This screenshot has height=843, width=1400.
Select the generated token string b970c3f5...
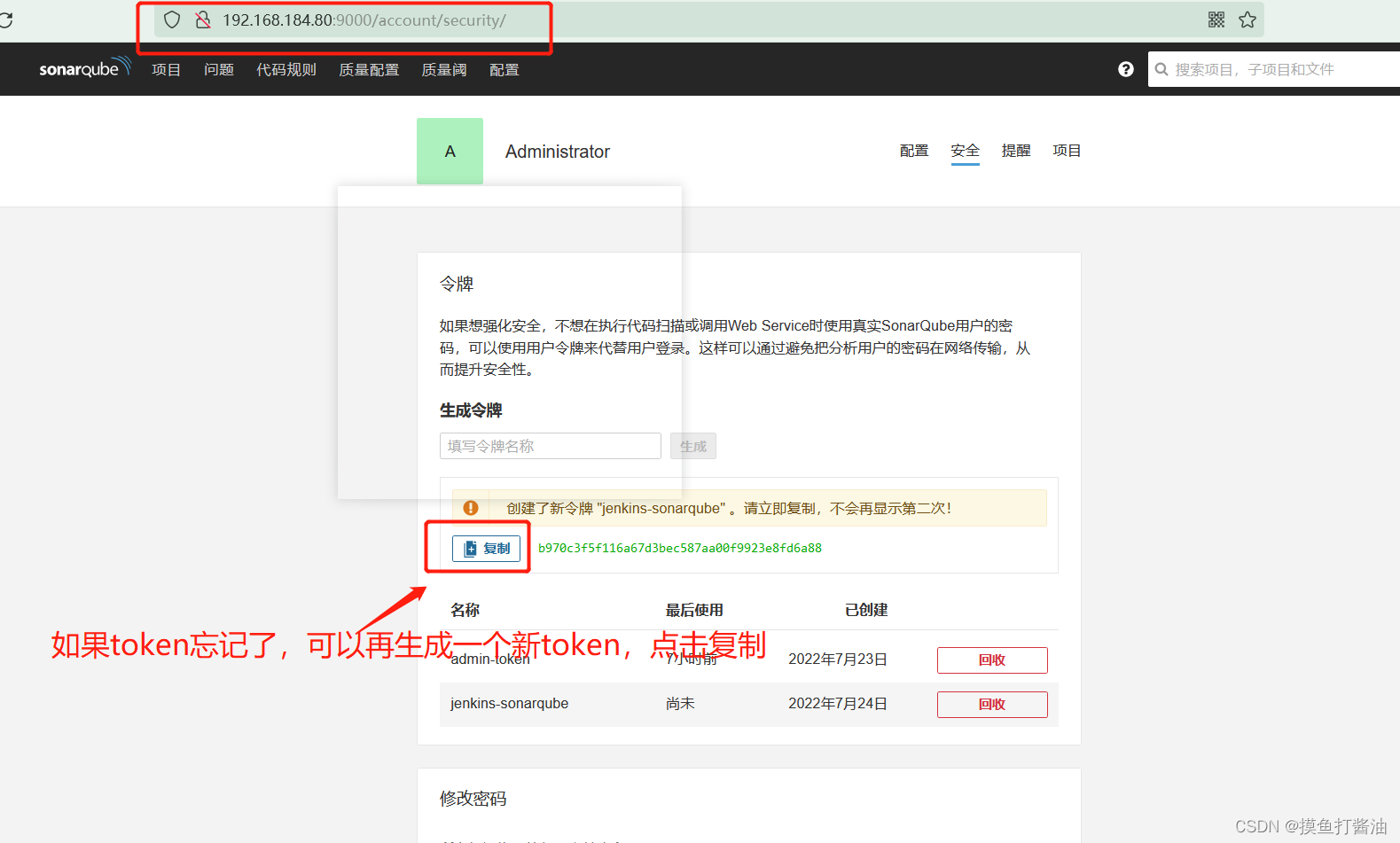[x=680, y=548]
